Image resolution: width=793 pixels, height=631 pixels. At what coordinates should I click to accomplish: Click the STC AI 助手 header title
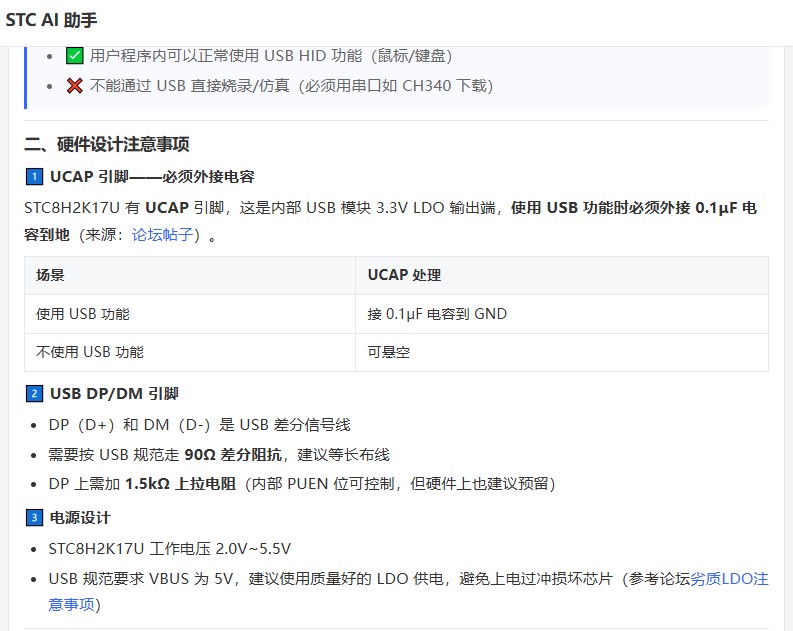[x=51, y=20]
